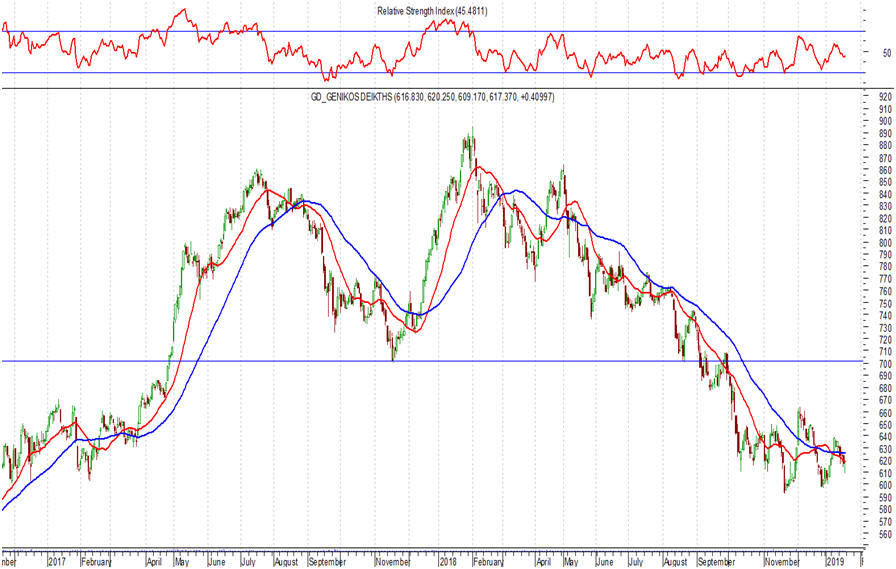Click the 830 price axis label
896x569 pixels.
click(885, 206)
